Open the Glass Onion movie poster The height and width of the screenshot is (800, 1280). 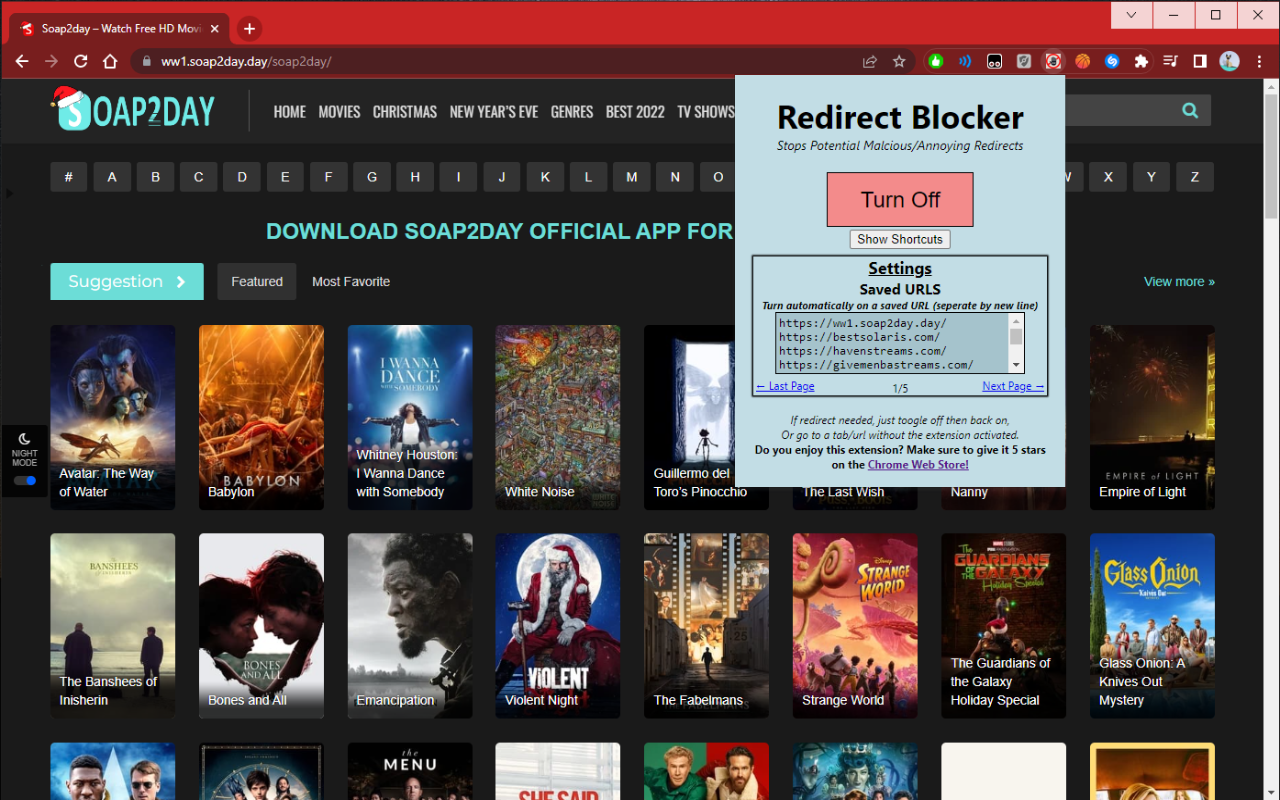(1152, 626)
